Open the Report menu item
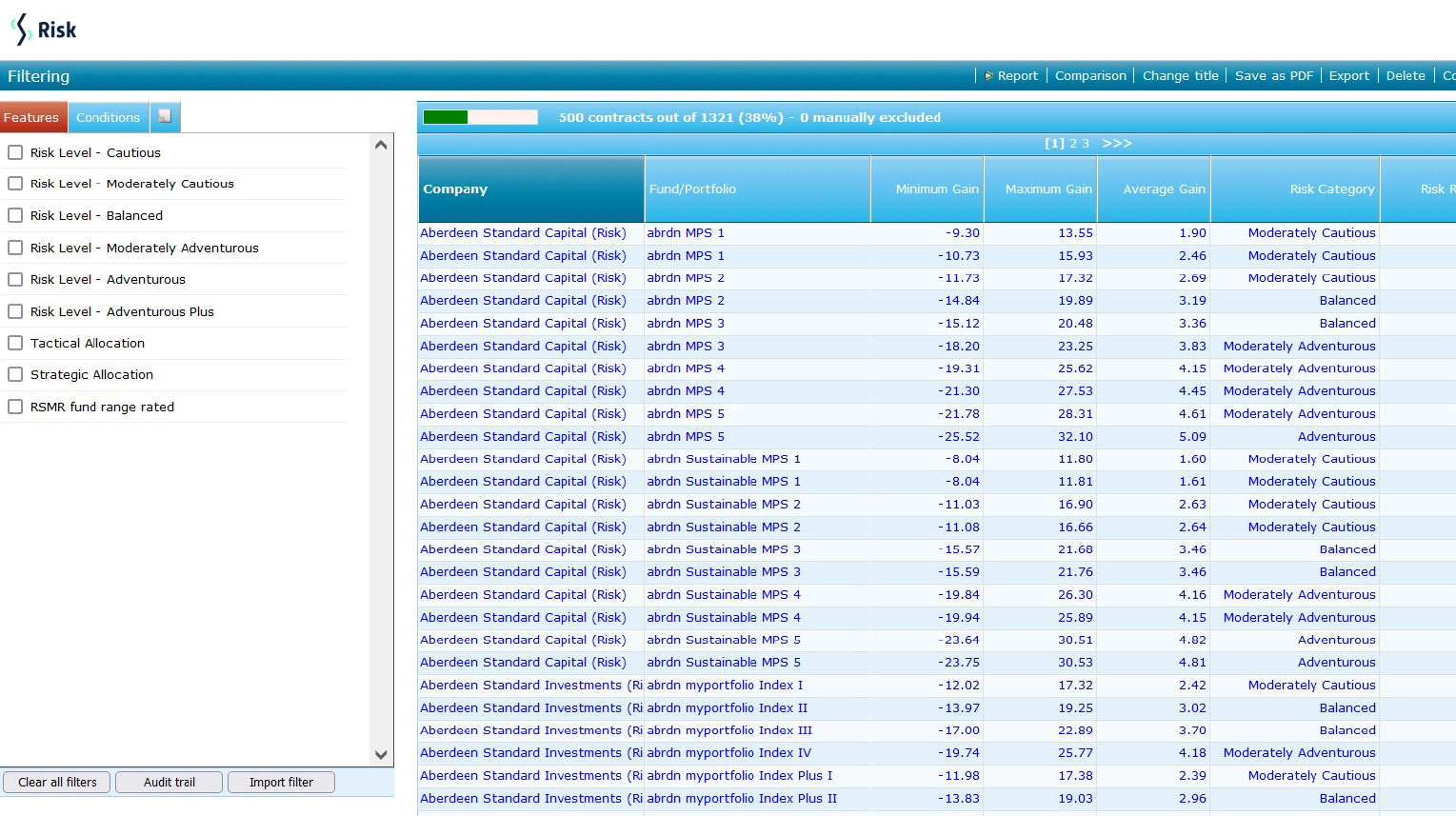This screenshot has height=816, width=1456. pos(1017,75)
